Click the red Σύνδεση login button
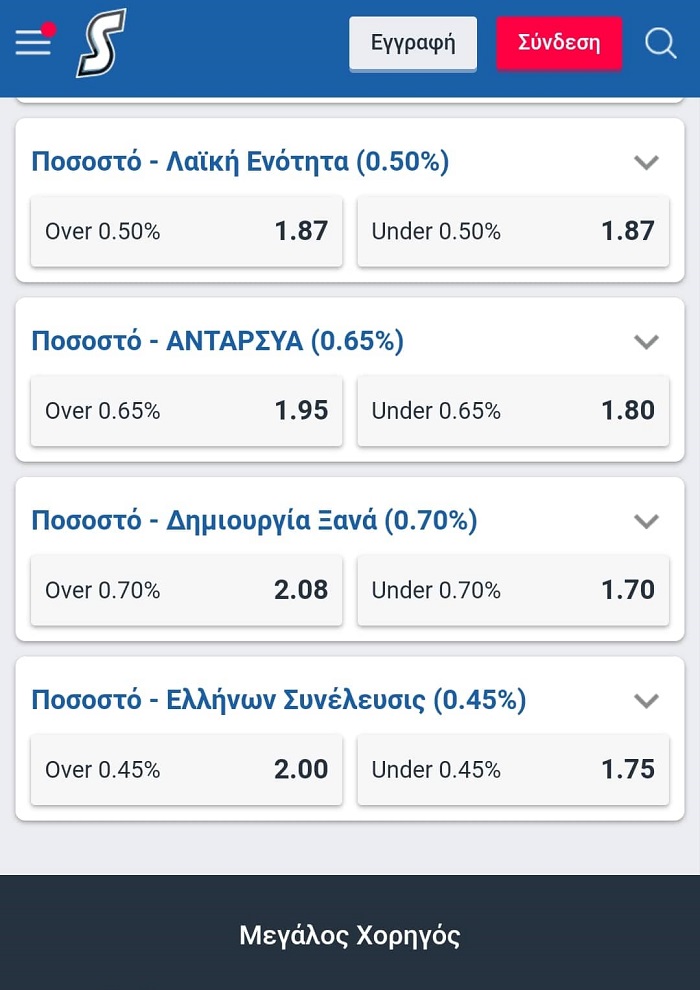 559,43
